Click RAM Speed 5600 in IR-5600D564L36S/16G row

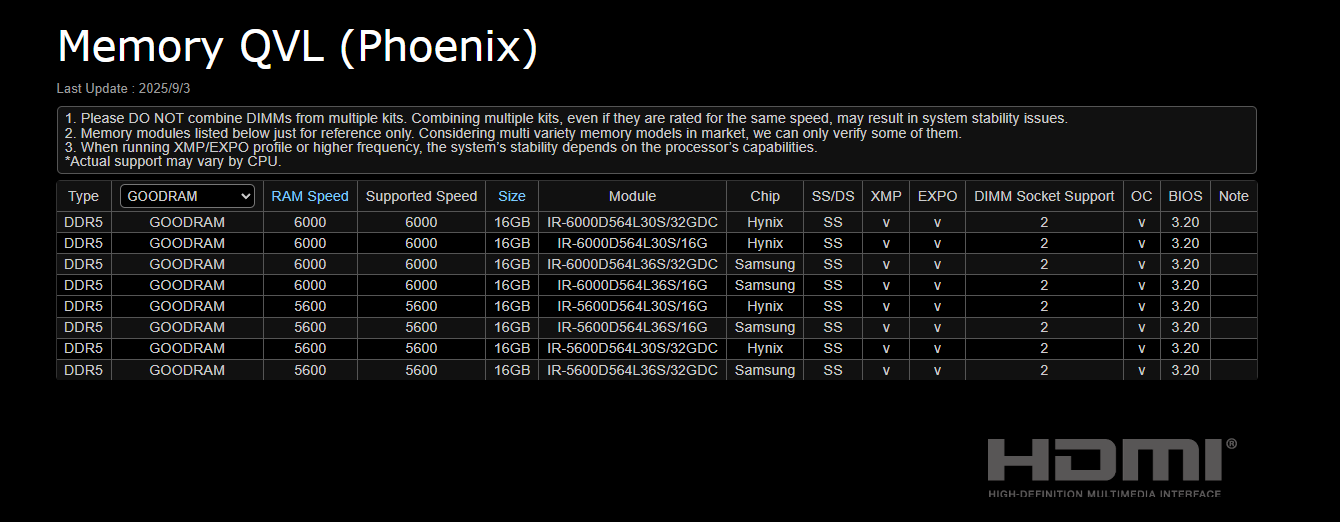click(x=310, y=327)
